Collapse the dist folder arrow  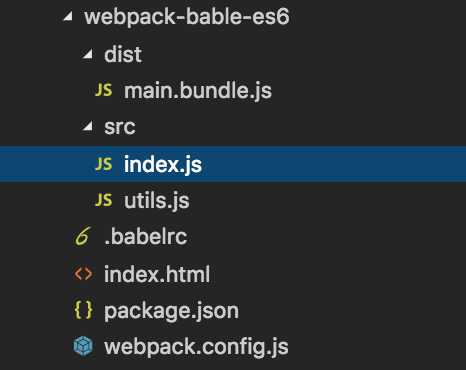88,53
